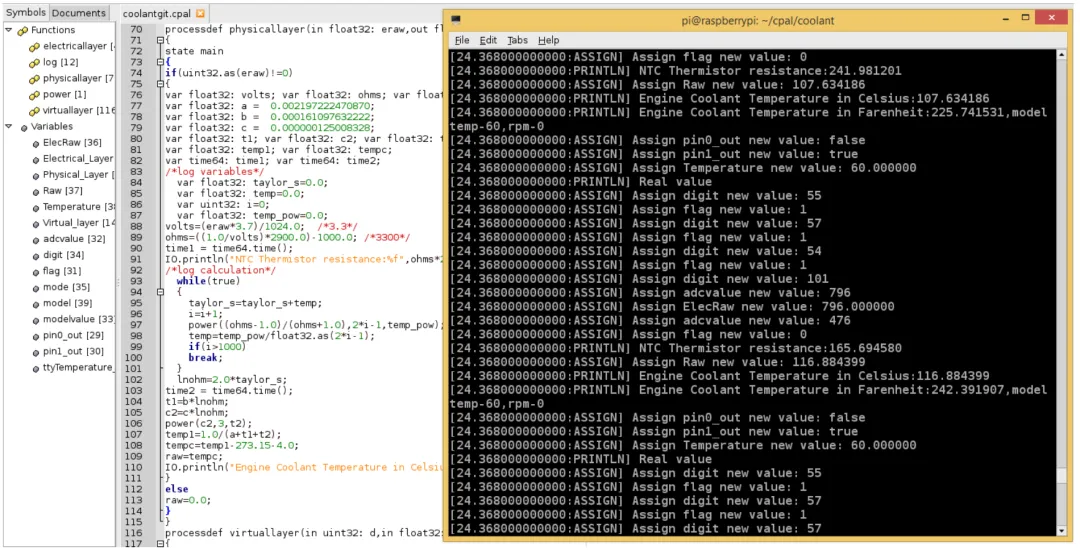
Task: Click the Variables group bullet icon
Action: pyautogui.click(x=22, y=127)
